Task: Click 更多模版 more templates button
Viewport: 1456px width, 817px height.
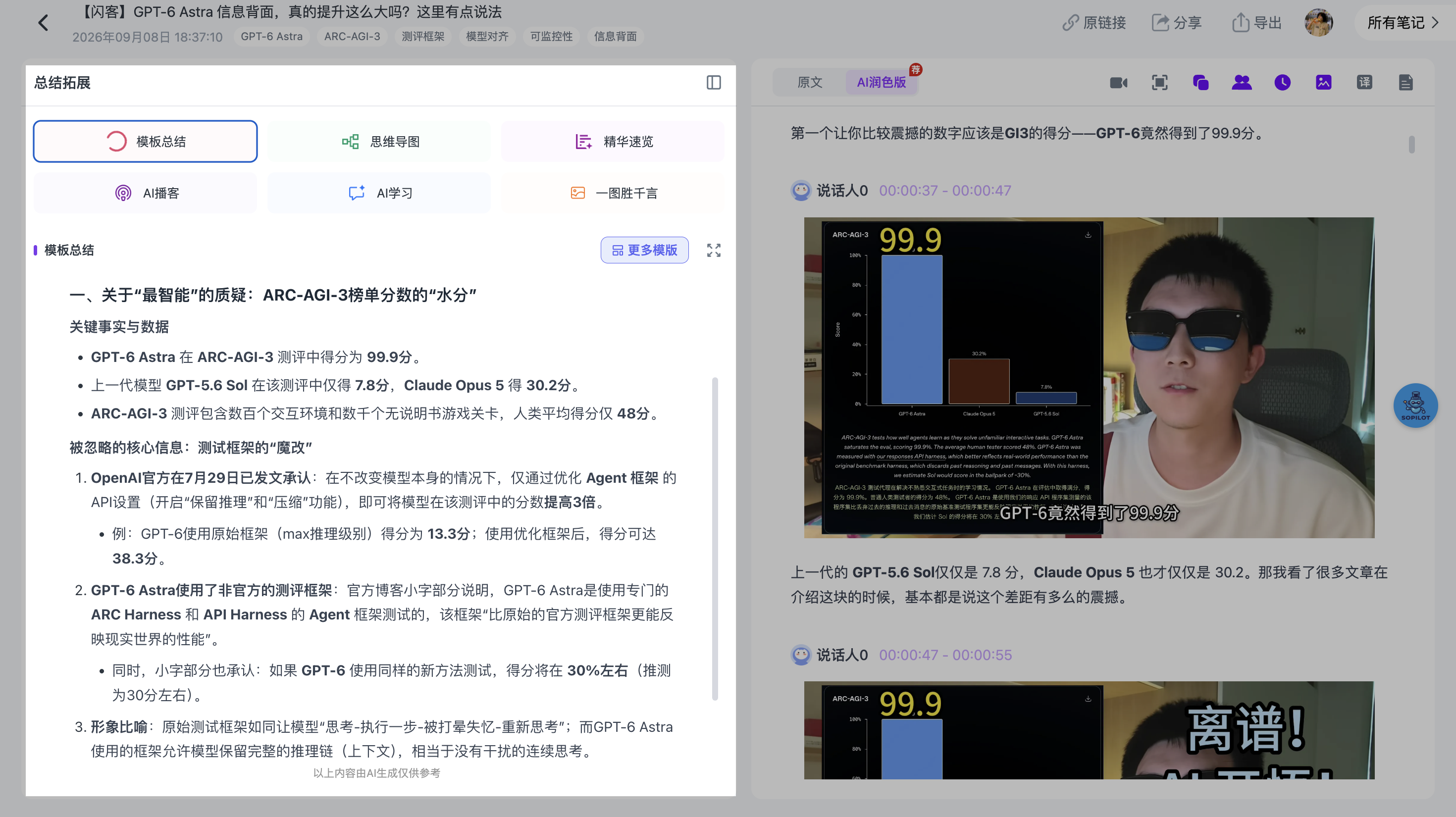Action: [644, 250]
